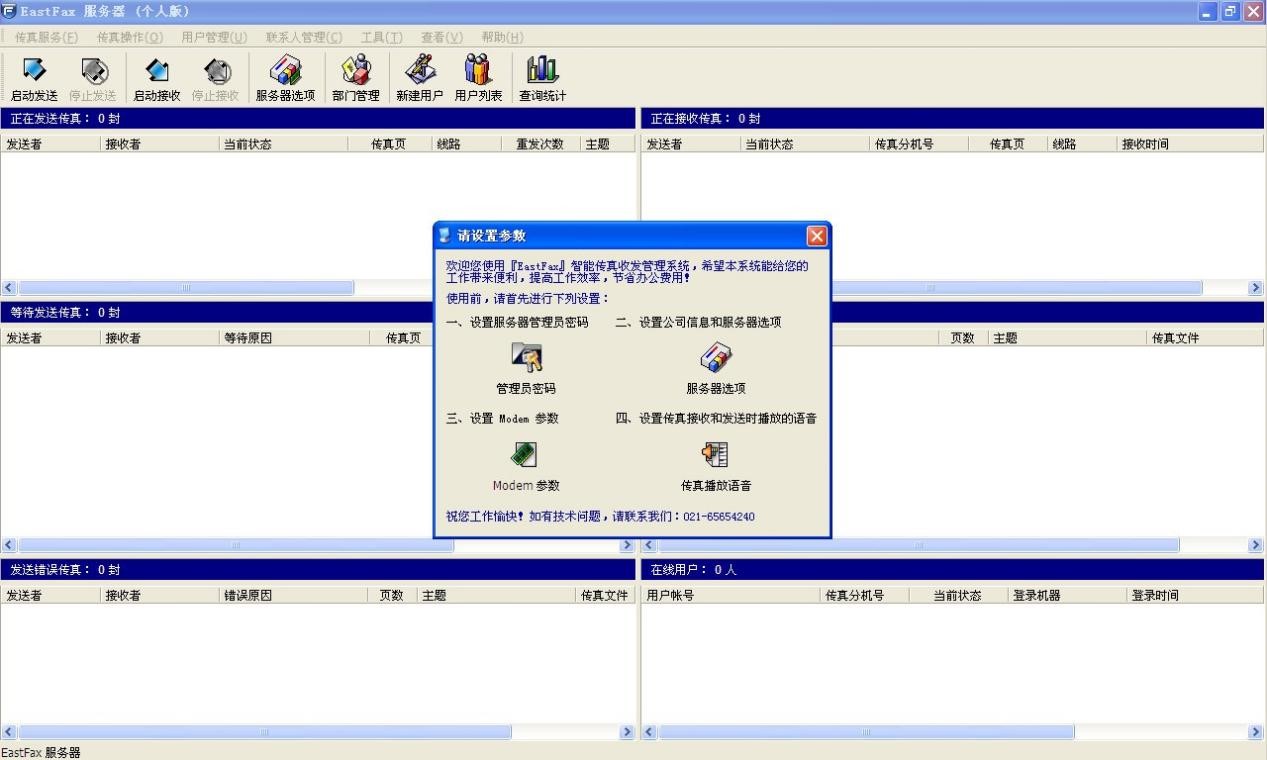The height and width of the screenshot is (760, 1267).
Task: Click the 启动接收 toolbar icon
Action: [x=157, y=70]
